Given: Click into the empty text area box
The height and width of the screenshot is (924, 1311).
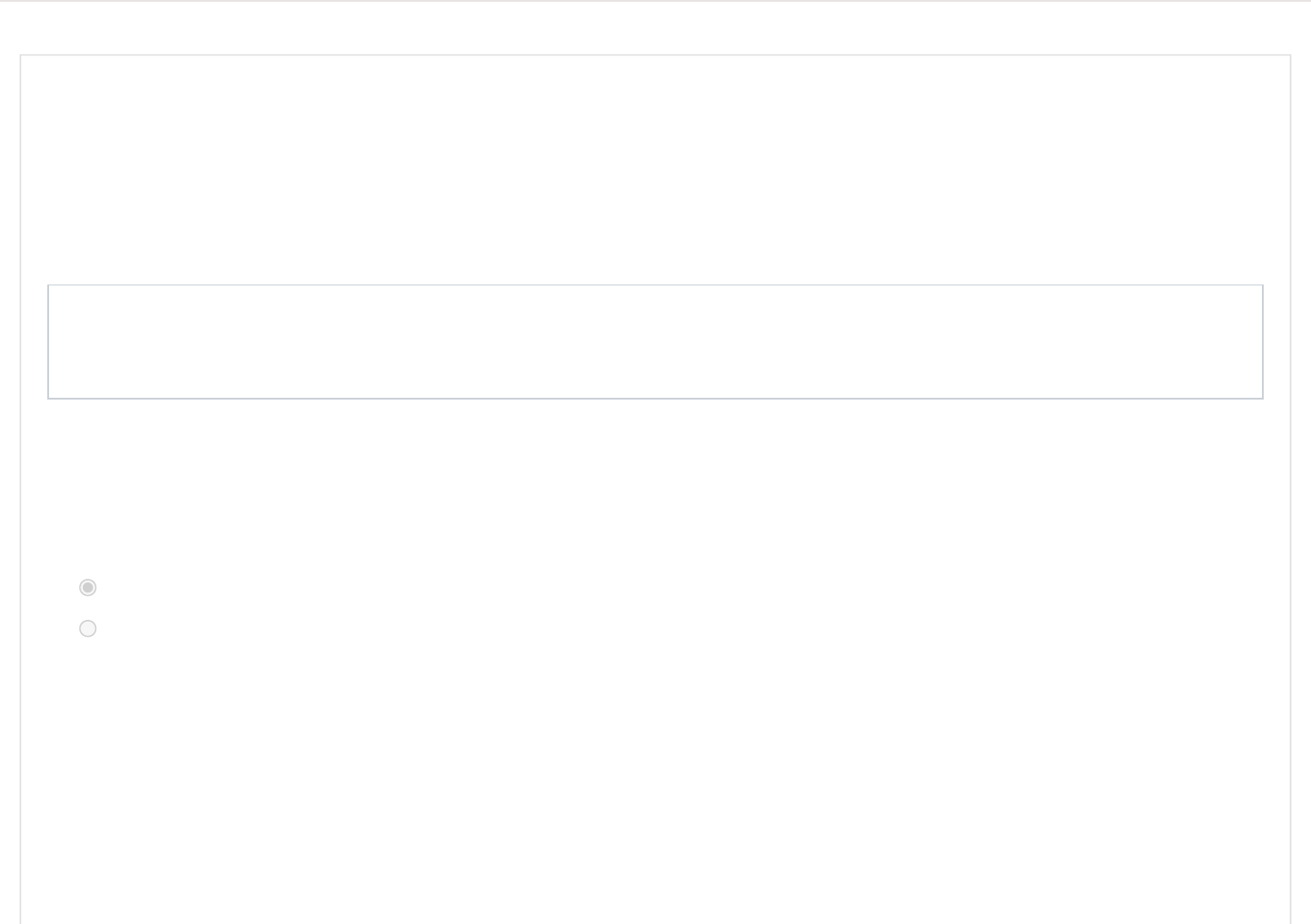Looking at the screenshot, I should coord(655,342).
